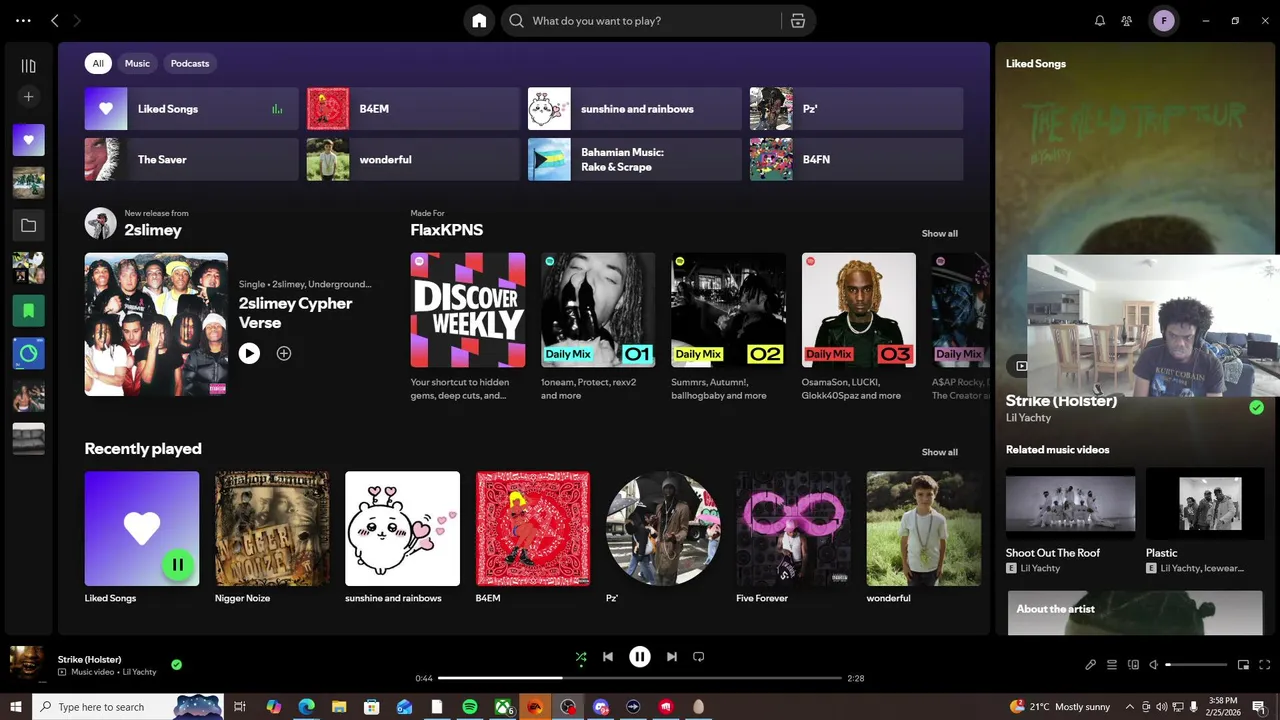1280x720 pixels.
Task: Open Microsoft Edge from the taskbar
Action: [306, 707]
